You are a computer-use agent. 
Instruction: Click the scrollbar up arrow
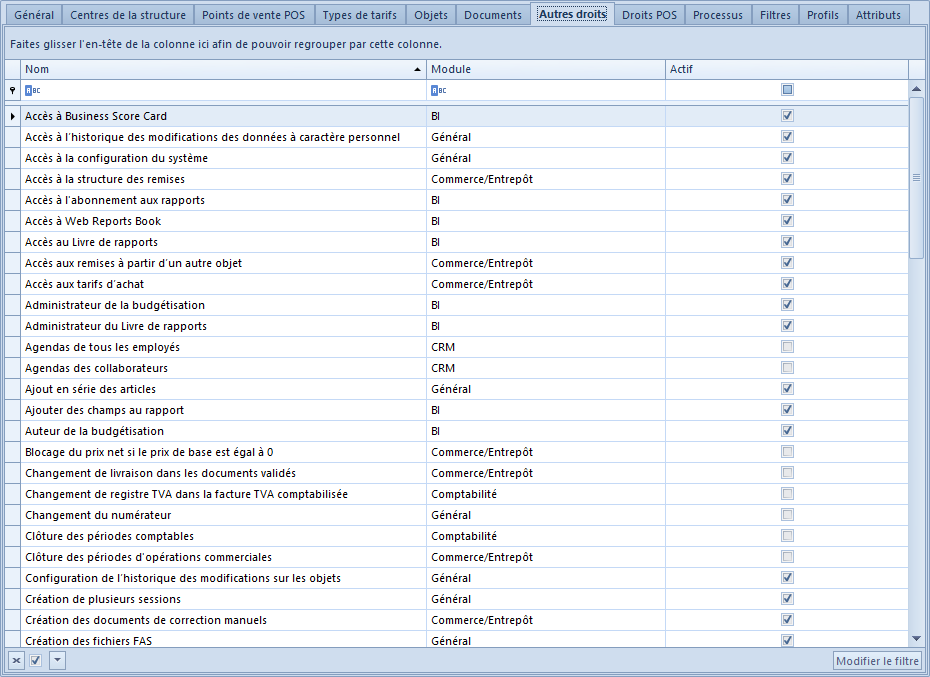pyautogui.click(x=916, y=89)
